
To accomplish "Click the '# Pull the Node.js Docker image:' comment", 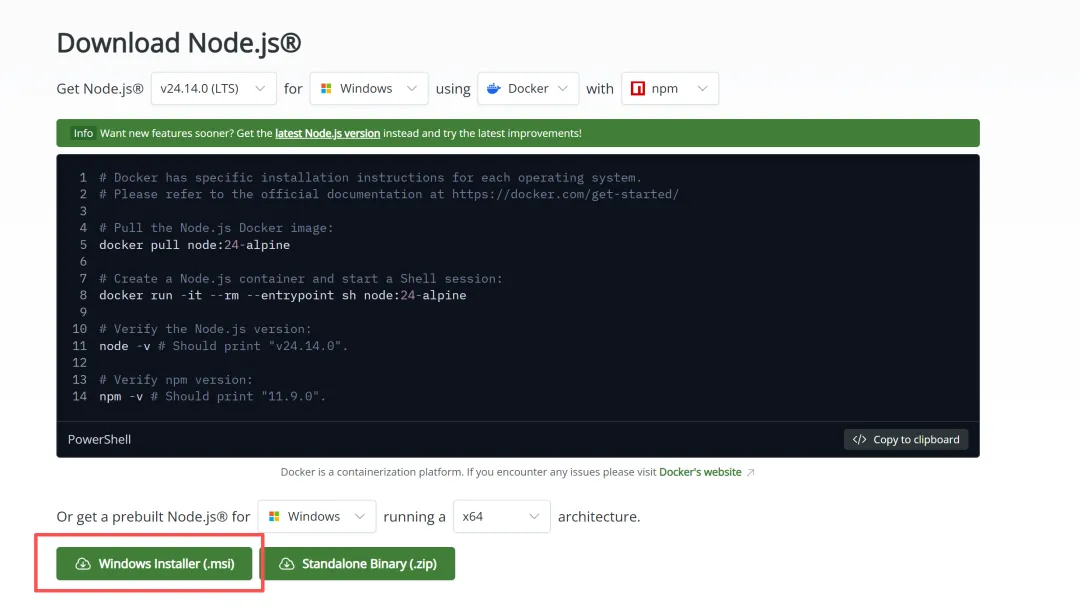I will (x=216, y=228).
